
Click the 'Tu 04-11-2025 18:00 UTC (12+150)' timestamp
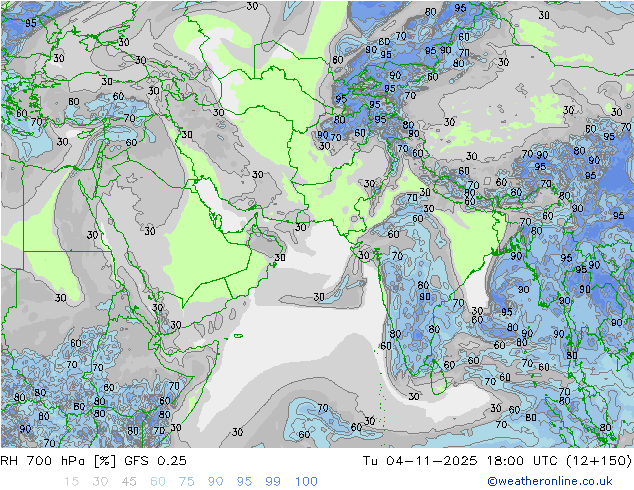pyautogui.click(x=497, y=460)
